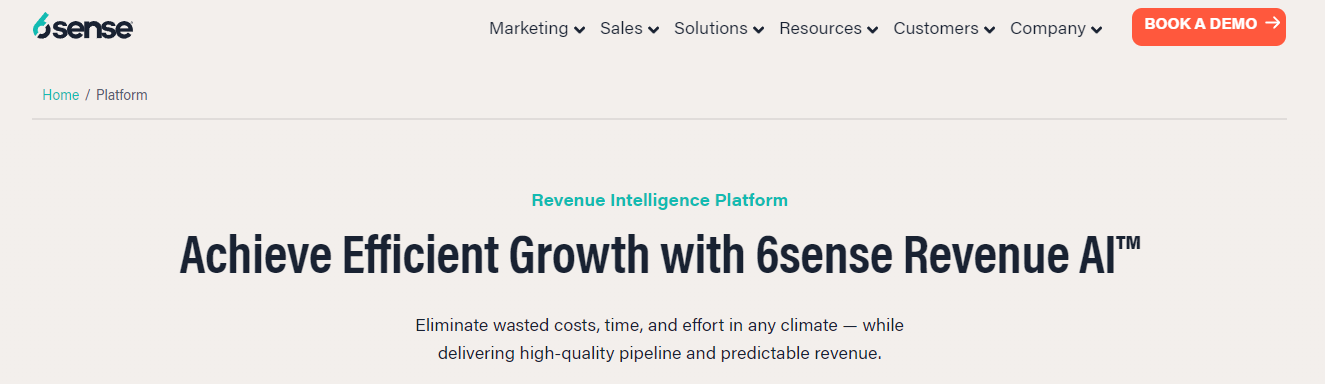Click the Book a Demo button
The height and width of the screenshot is (384, 1325).
point(1208,26)
